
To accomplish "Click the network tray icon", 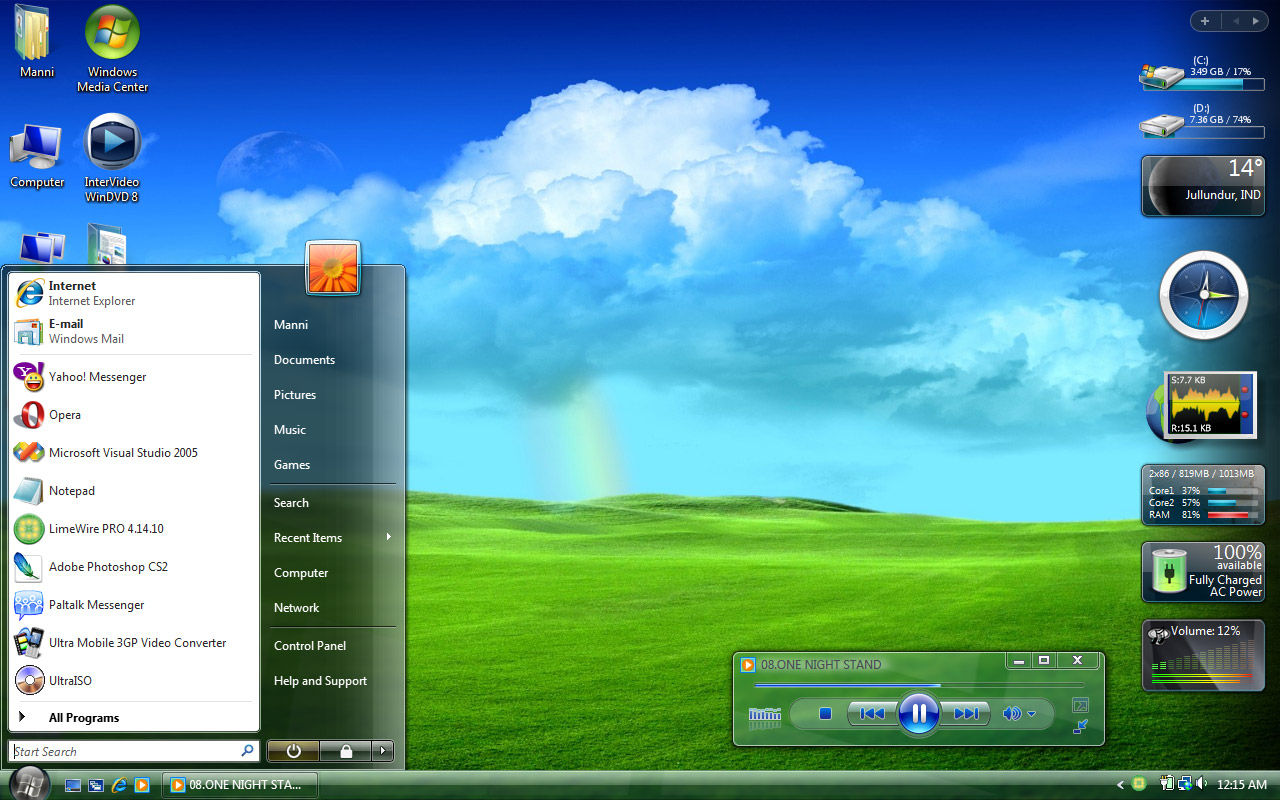I will point(1184,784).
